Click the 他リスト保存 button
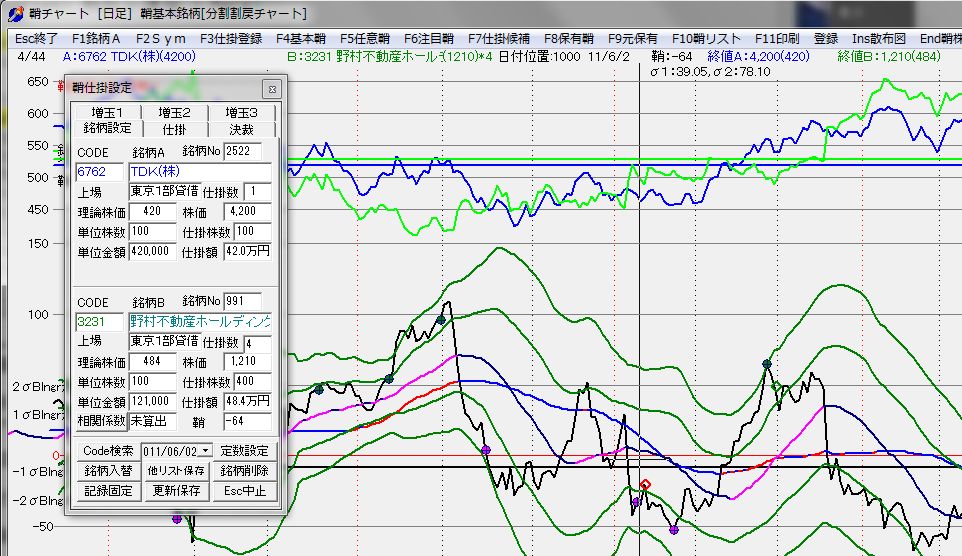 click(176, 471)
